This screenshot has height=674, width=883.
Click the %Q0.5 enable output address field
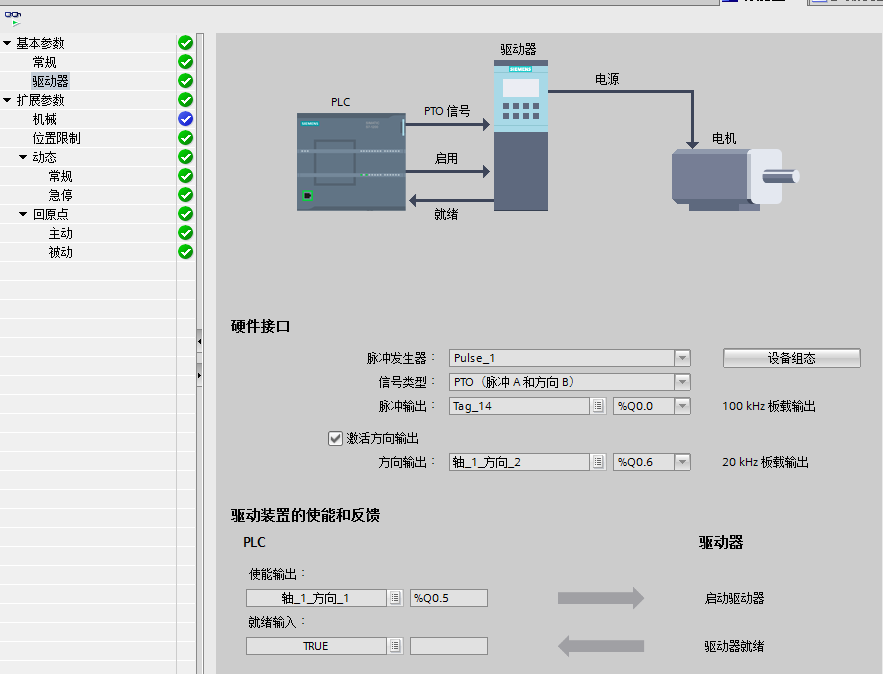pos(448,598)
